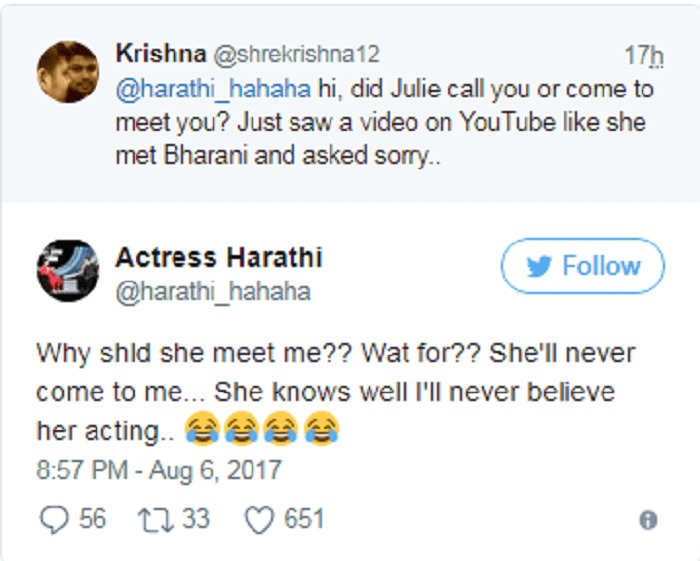
Task: Follow Actress Harathi
Action: (582, 267)
